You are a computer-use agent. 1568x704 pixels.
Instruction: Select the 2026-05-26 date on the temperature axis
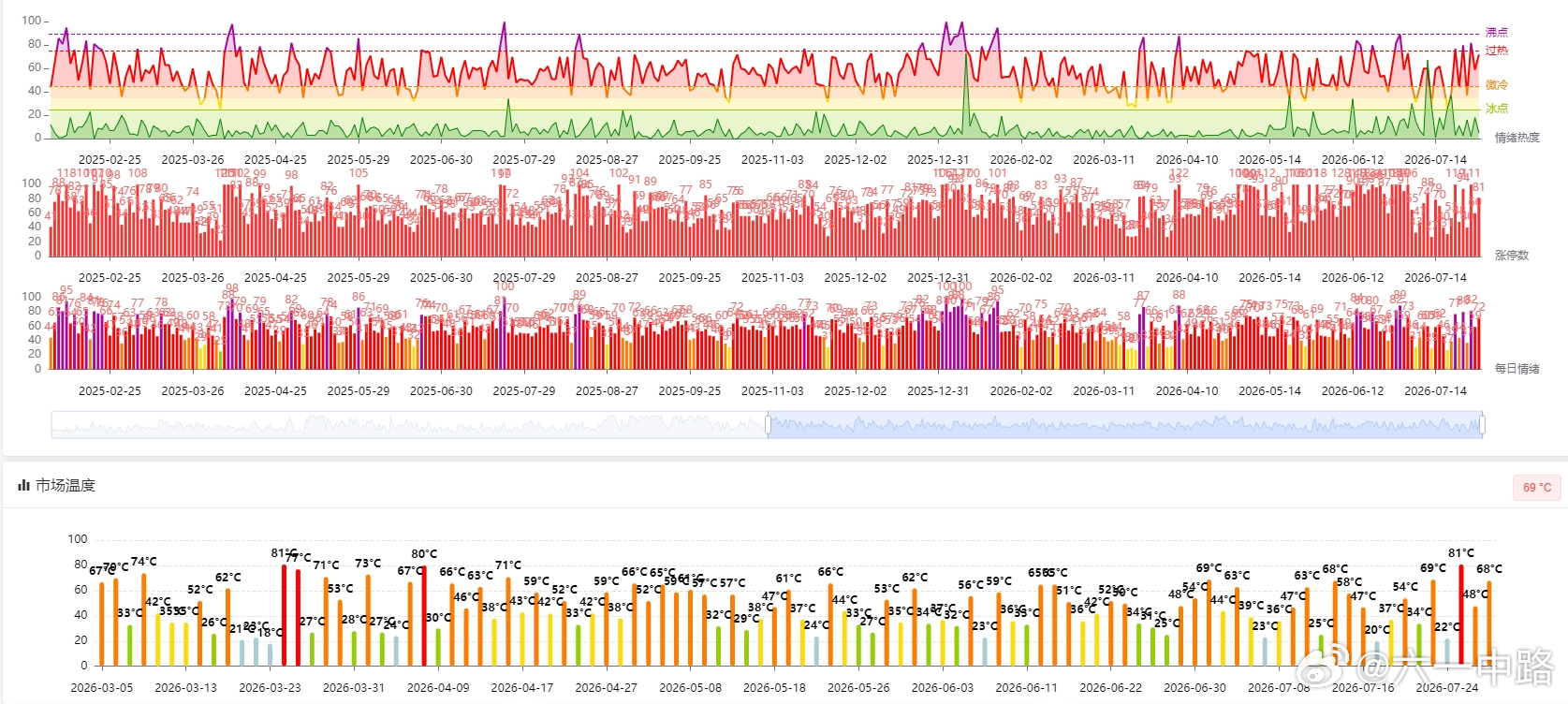[x=858, y=687]
